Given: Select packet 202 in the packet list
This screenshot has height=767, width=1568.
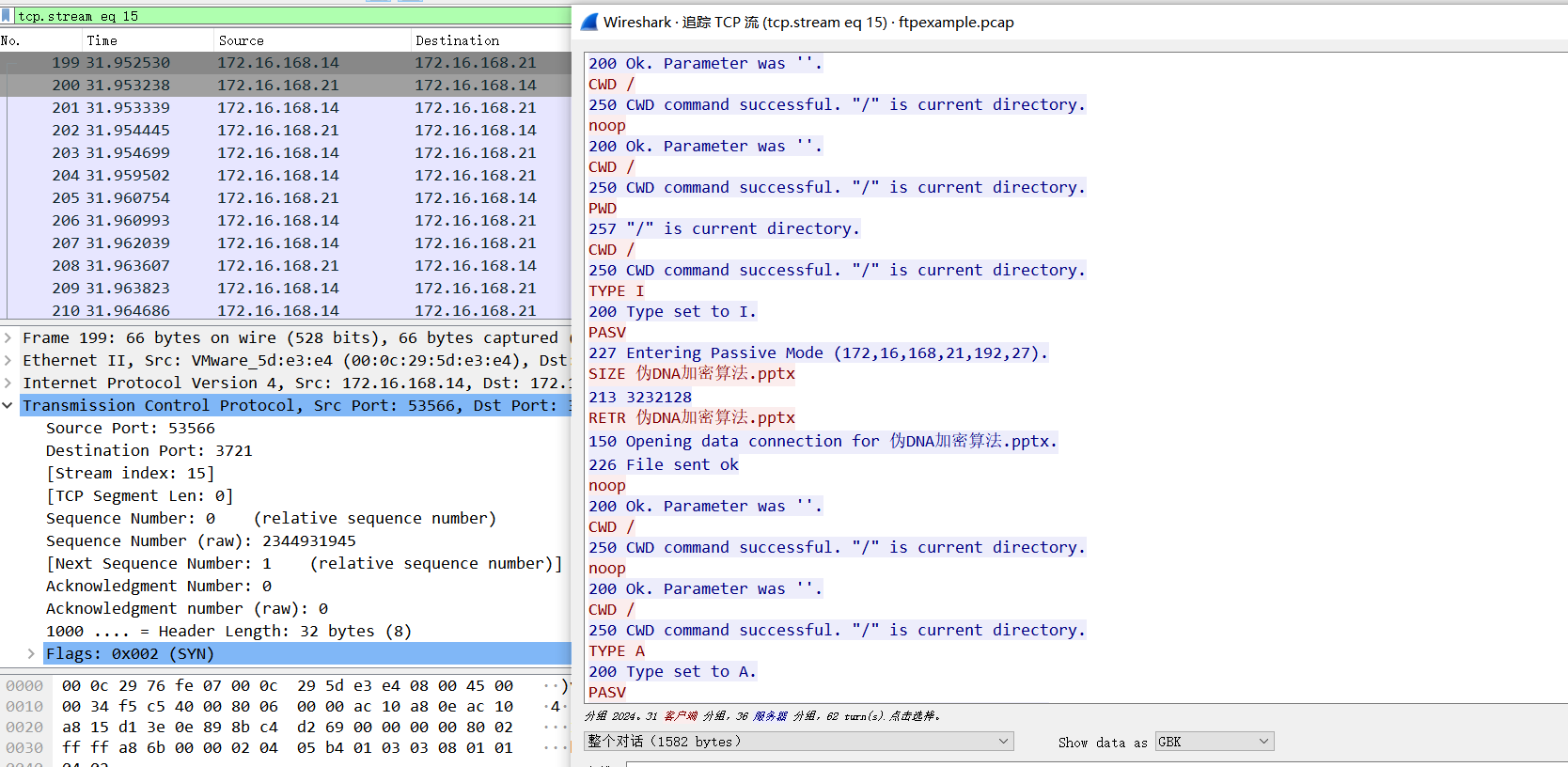Looking at the screenshot, I should [x=286, y=131].
